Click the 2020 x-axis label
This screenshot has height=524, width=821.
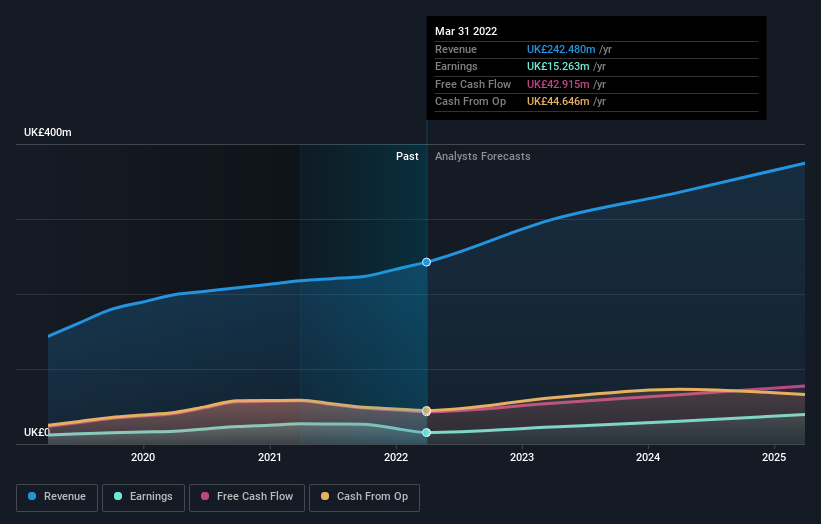pos(143,457)
